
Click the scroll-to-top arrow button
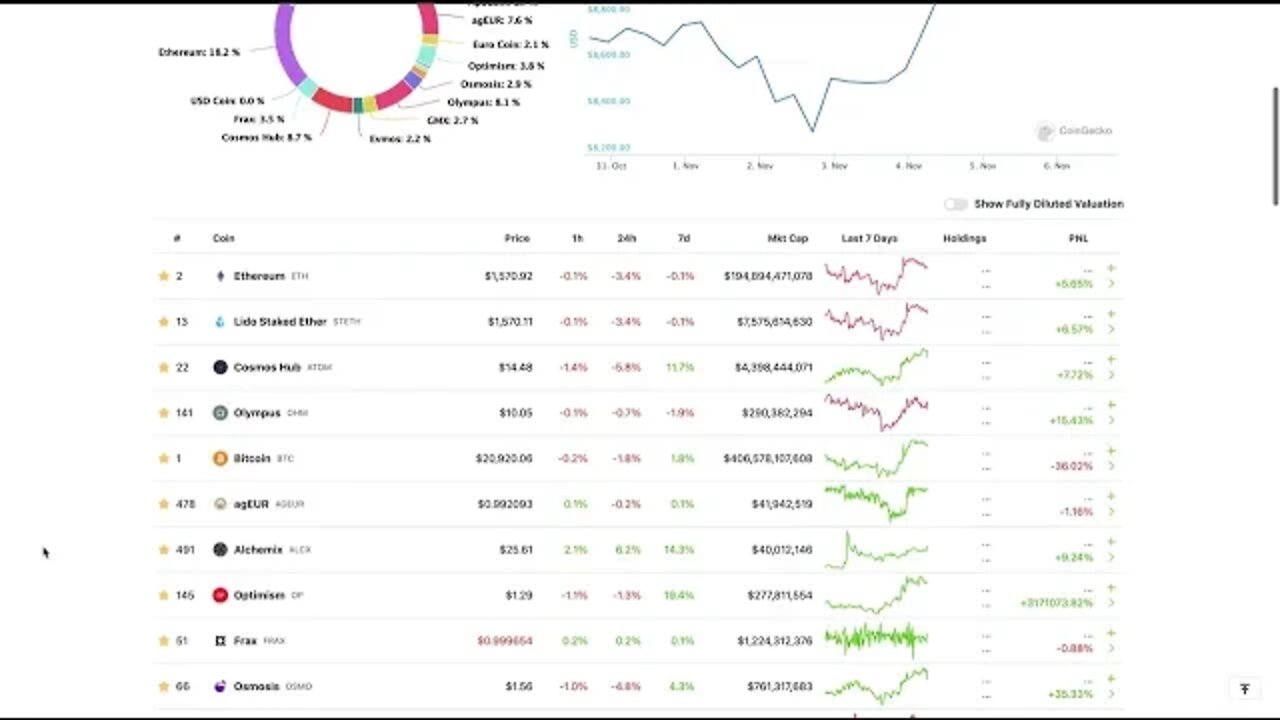tap(1245, 689)
